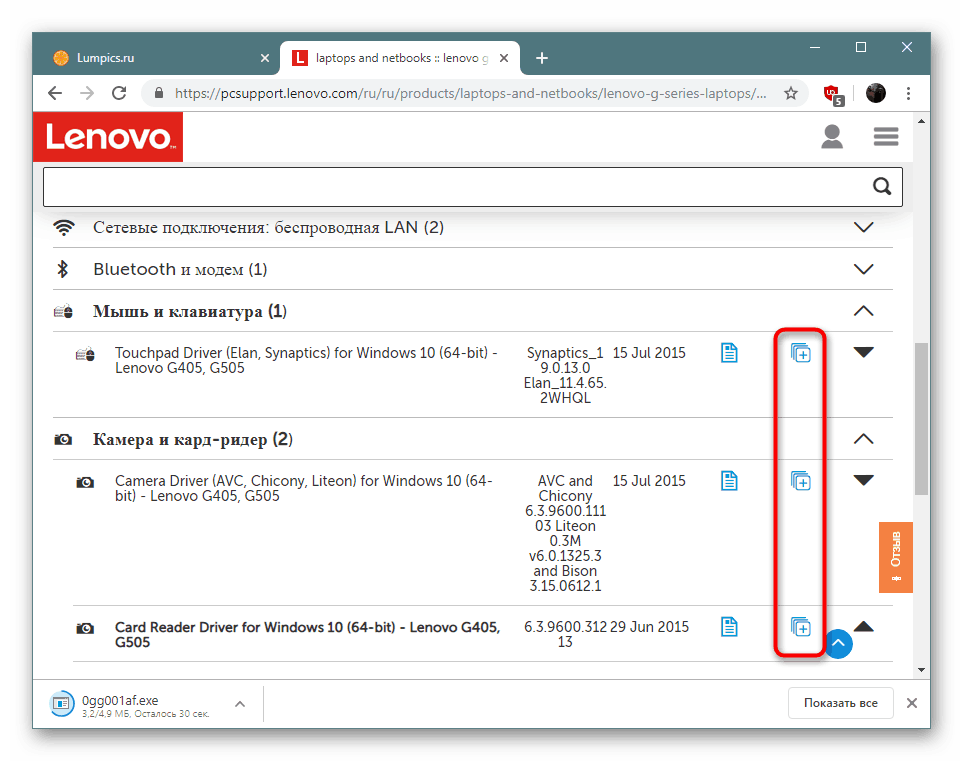Viewport: 963px width, 761px height.
Task: Click the 0gg001af.exe download file icon
Action: [61, 703]
